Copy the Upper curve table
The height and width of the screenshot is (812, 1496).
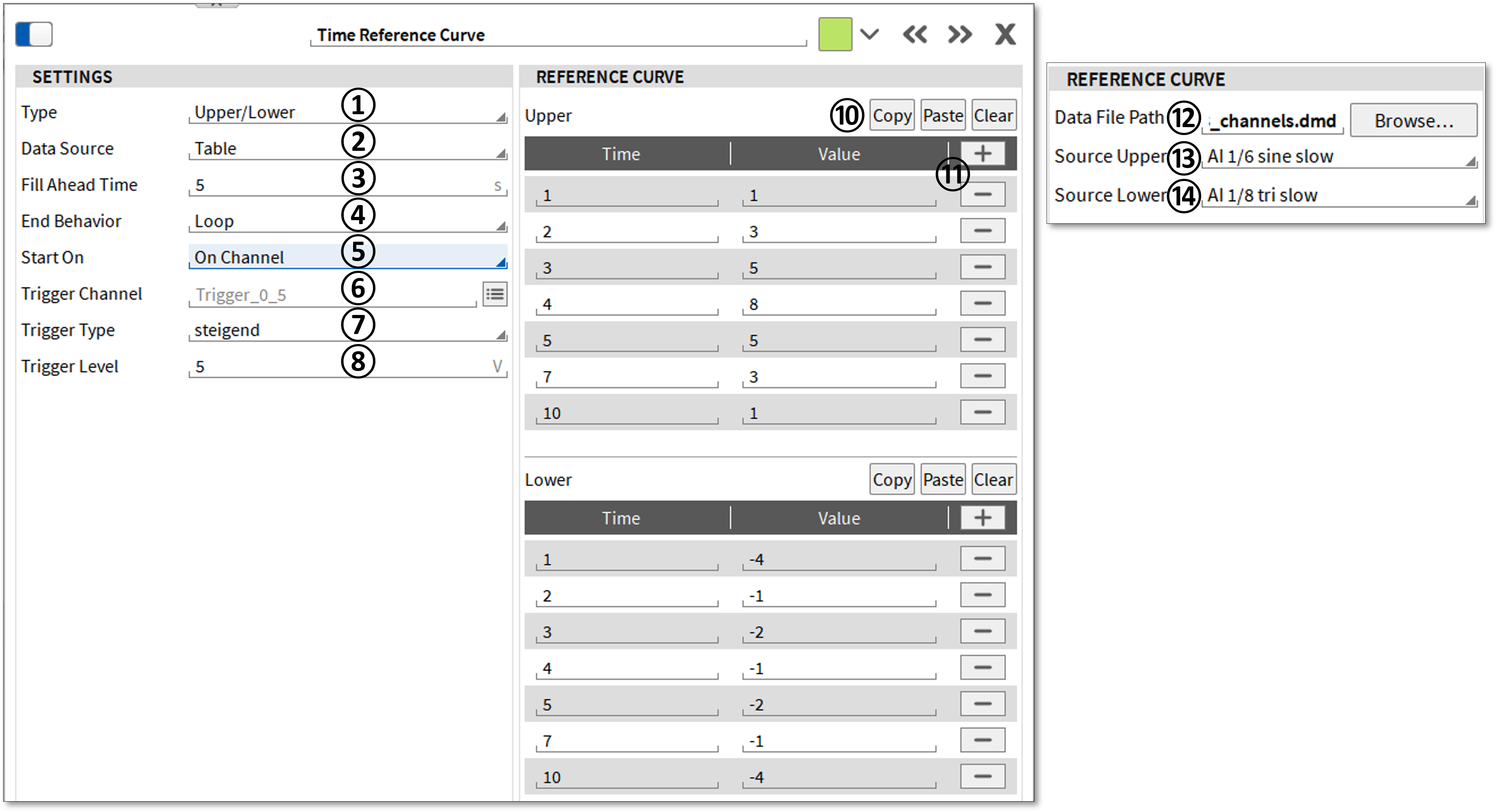click(x=891, y=116)
